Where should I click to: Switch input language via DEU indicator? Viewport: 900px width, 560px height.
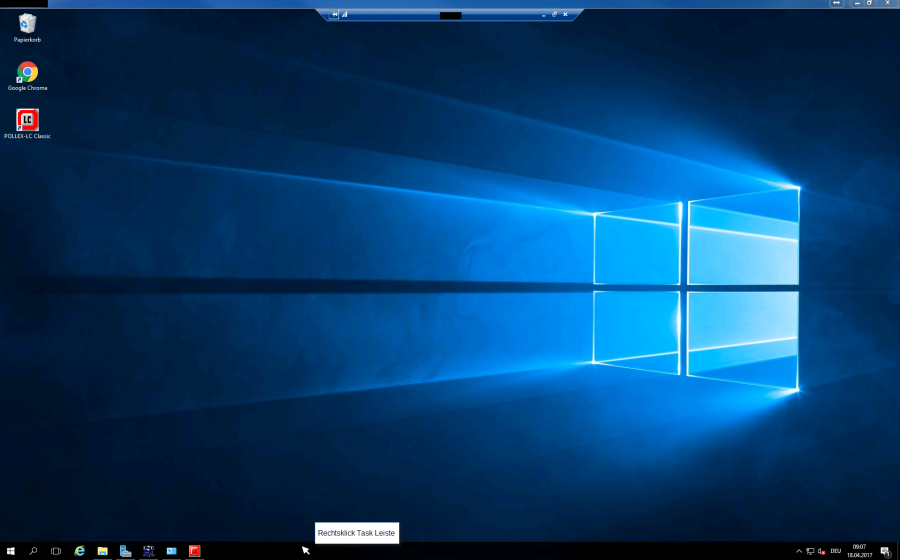(835, 551)
